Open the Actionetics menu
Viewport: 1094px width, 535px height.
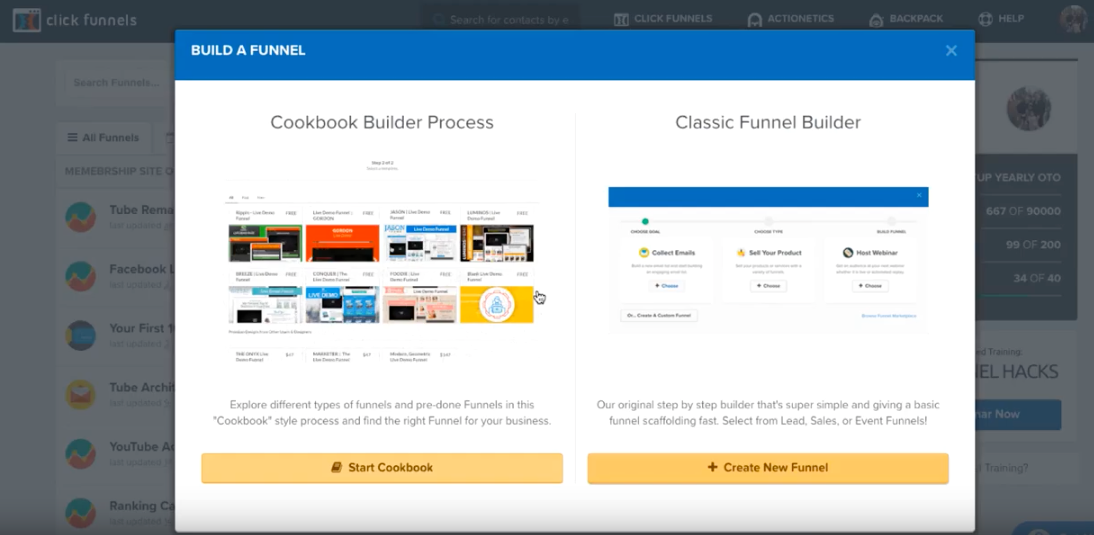[790, 19]
